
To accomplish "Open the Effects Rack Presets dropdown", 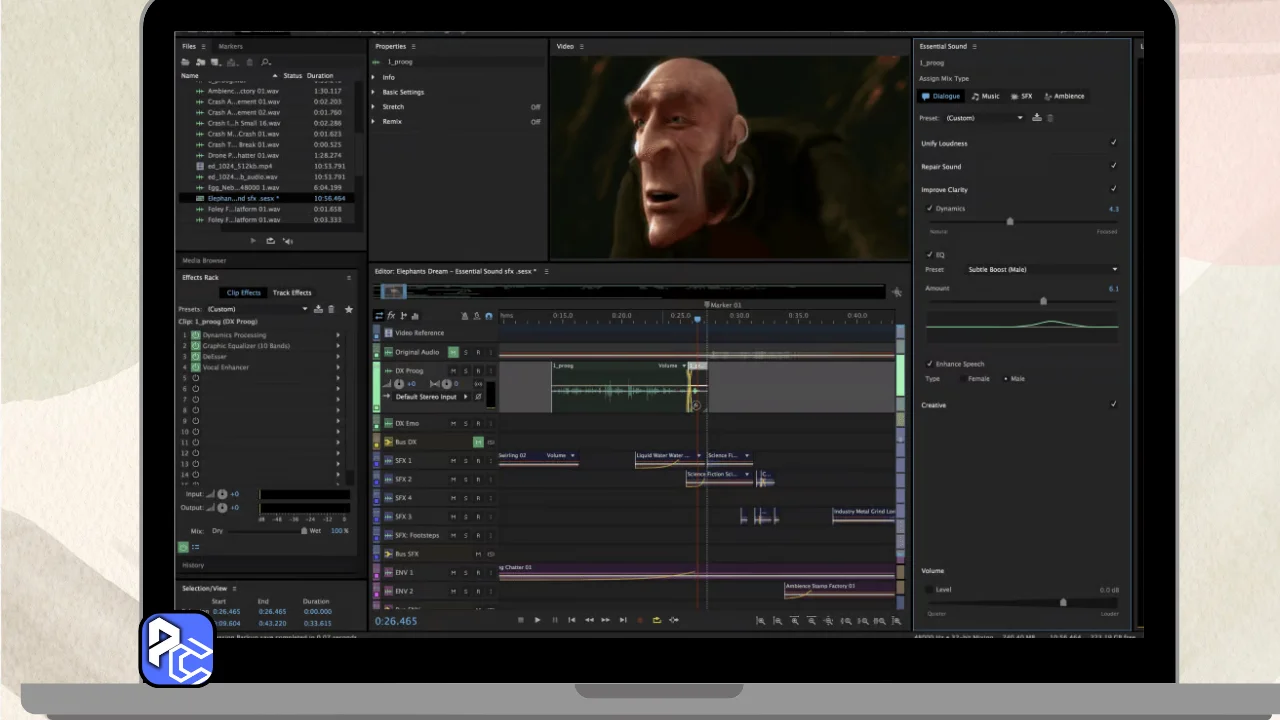I will click(258, 309).
